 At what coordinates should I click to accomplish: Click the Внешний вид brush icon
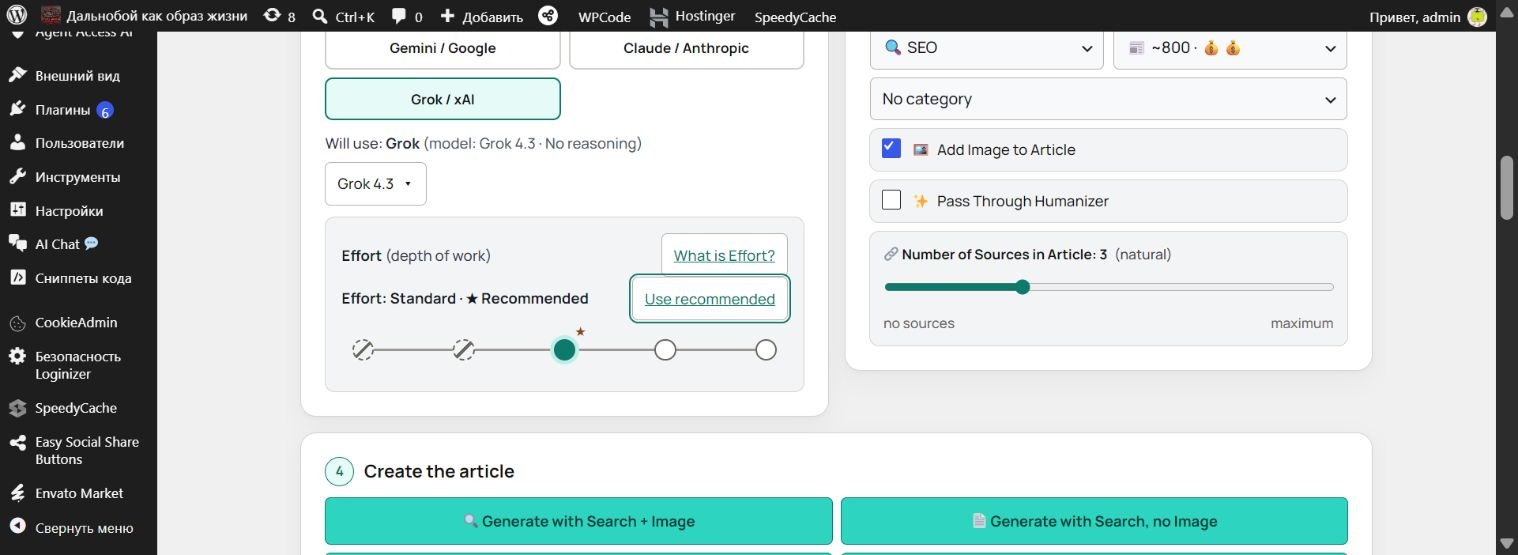pyautogui.click(x=17, y=76)
